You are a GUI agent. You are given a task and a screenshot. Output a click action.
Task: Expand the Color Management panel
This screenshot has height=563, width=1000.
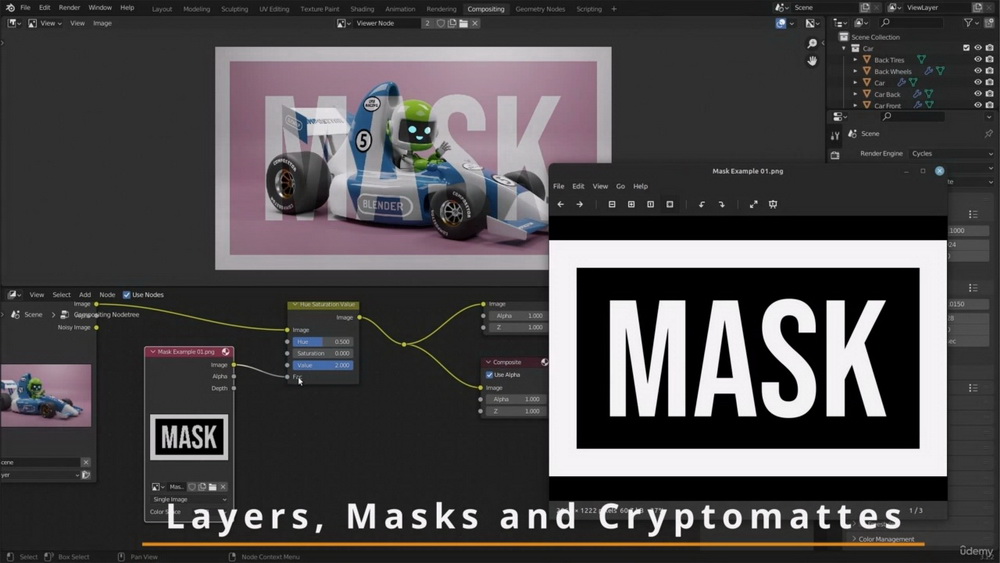[x=886, y=539]
